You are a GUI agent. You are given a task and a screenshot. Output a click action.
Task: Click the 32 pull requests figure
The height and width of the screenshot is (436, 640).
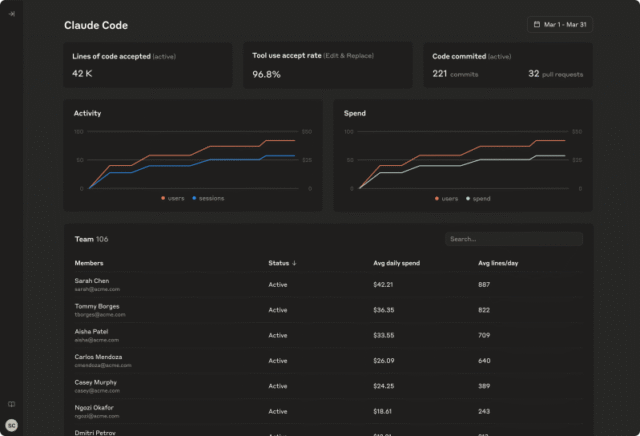pos(556,74)
